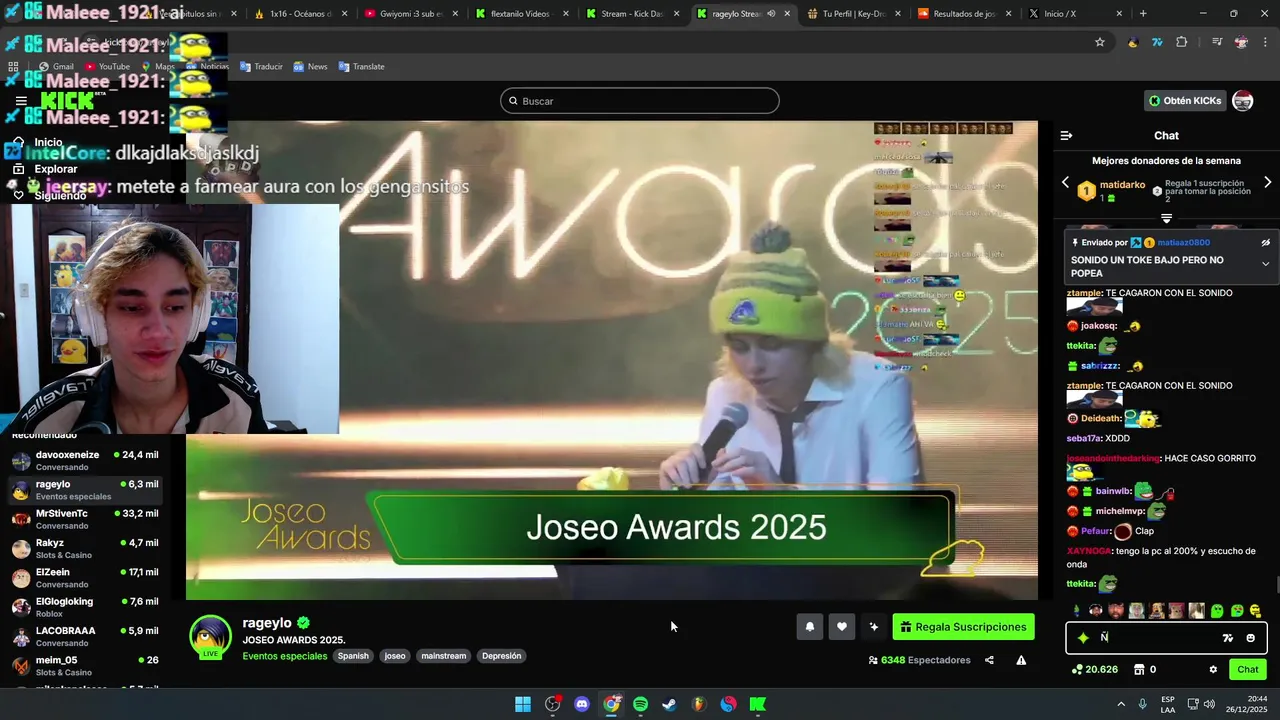Open rageylo channel avatar
This screenshot has height=720, width=1280.
tap(211, 637)
